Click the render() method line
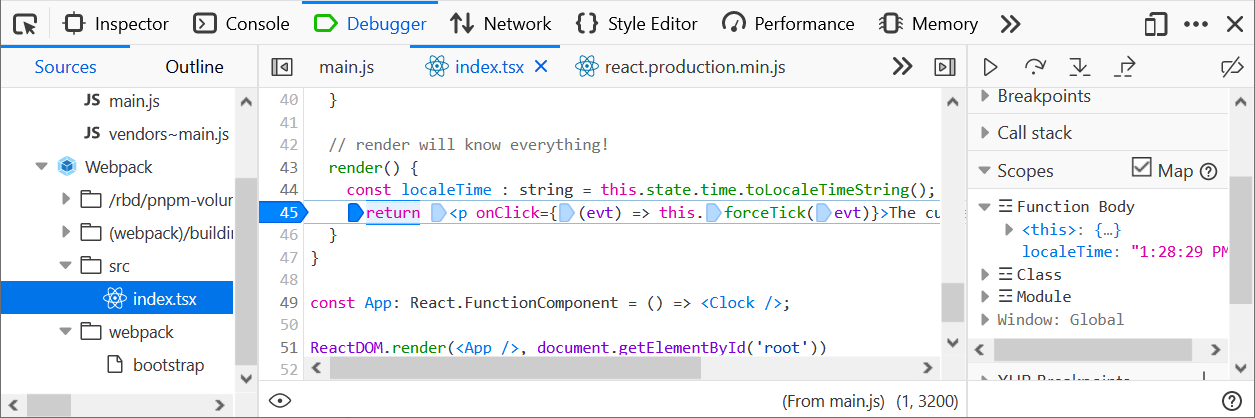This screenshot has height=418, width=1255. (x=373, y=167)
